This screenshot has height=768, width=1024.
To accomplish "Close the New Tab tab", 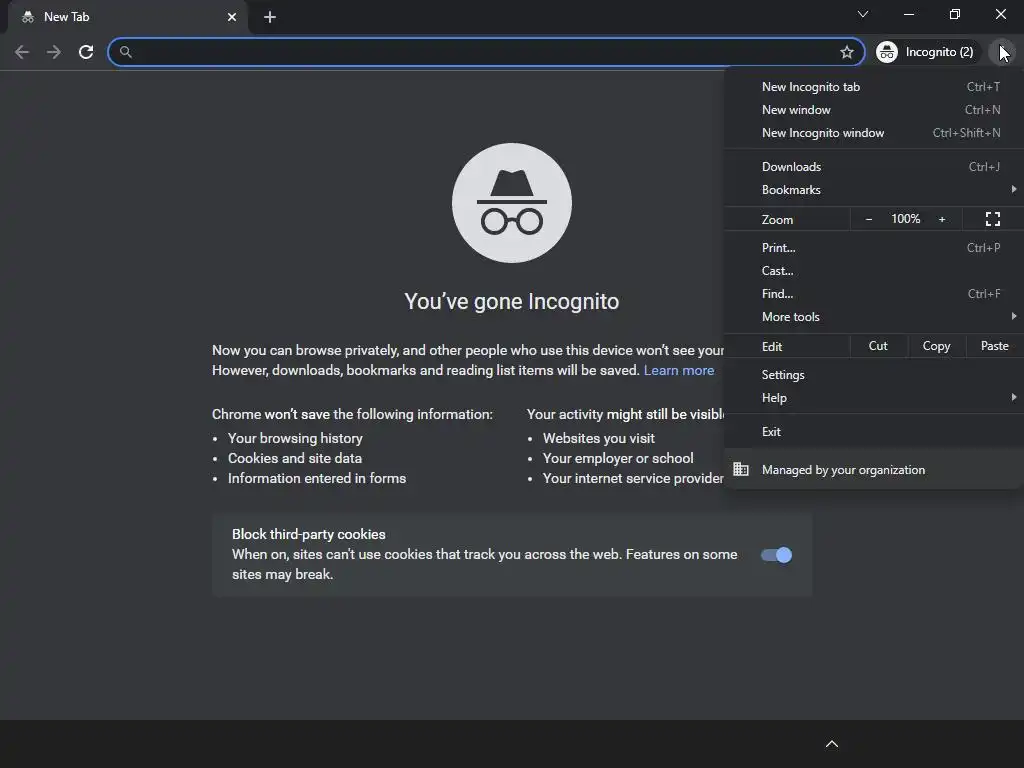I will [232, 17].
